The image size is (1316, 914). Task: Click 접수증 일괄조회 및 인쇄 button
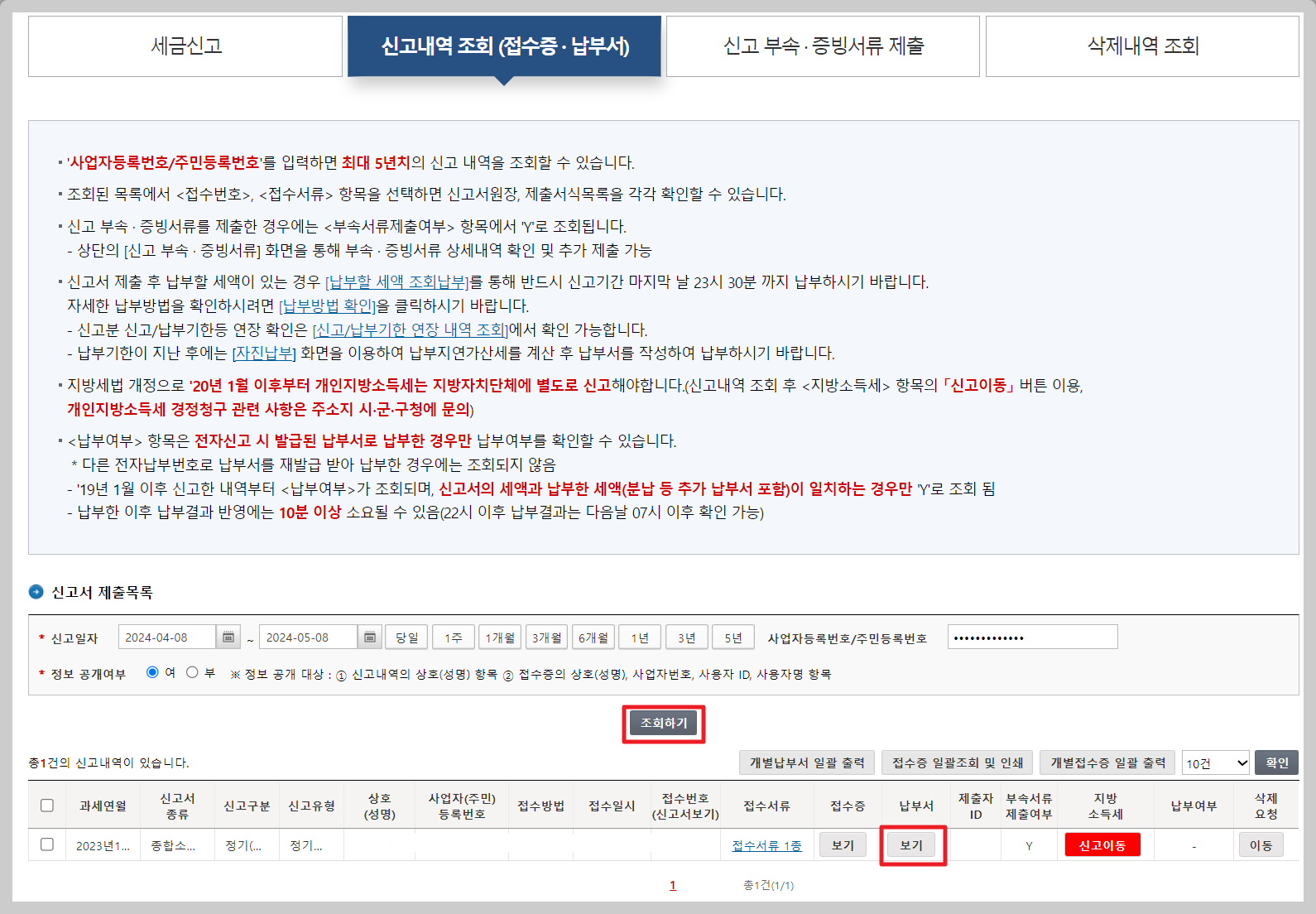tap(958, 762)
